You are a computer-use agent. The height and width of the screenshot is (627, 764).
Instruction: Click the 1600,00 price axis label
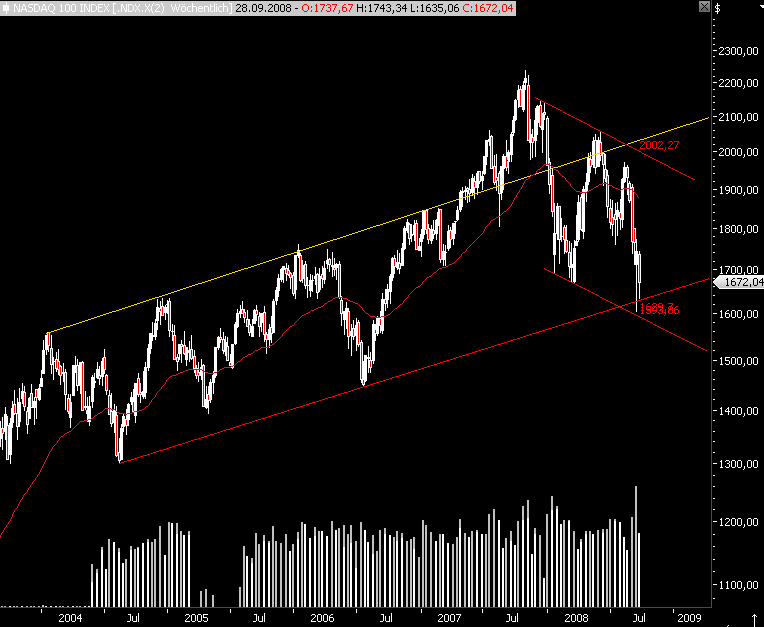click(x=739, y=314)
